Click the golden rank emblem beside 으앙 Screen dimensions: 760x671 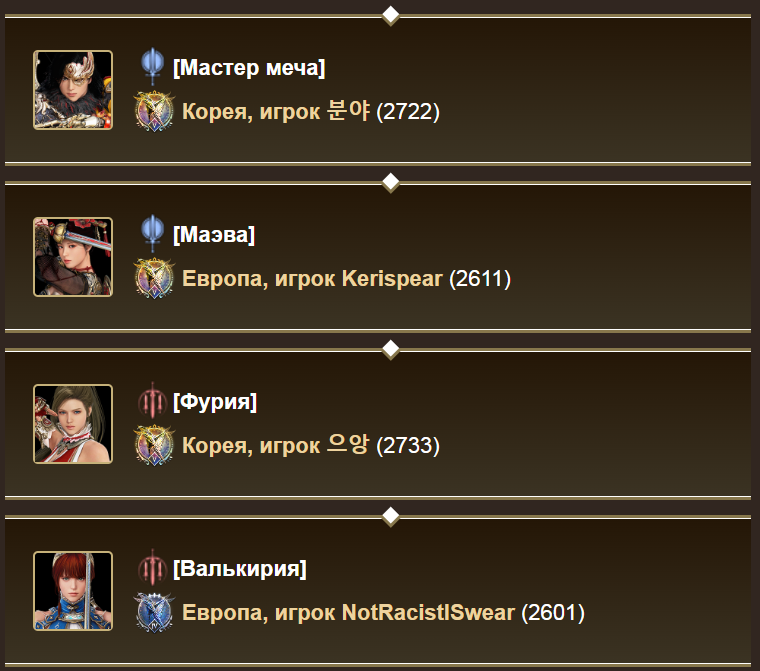(154, 445)
